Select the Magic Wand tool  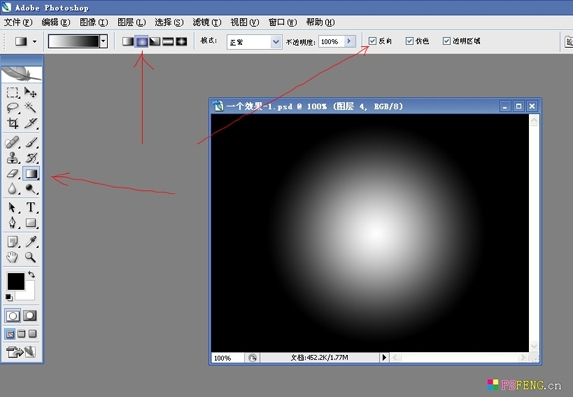tap(30, 107)
